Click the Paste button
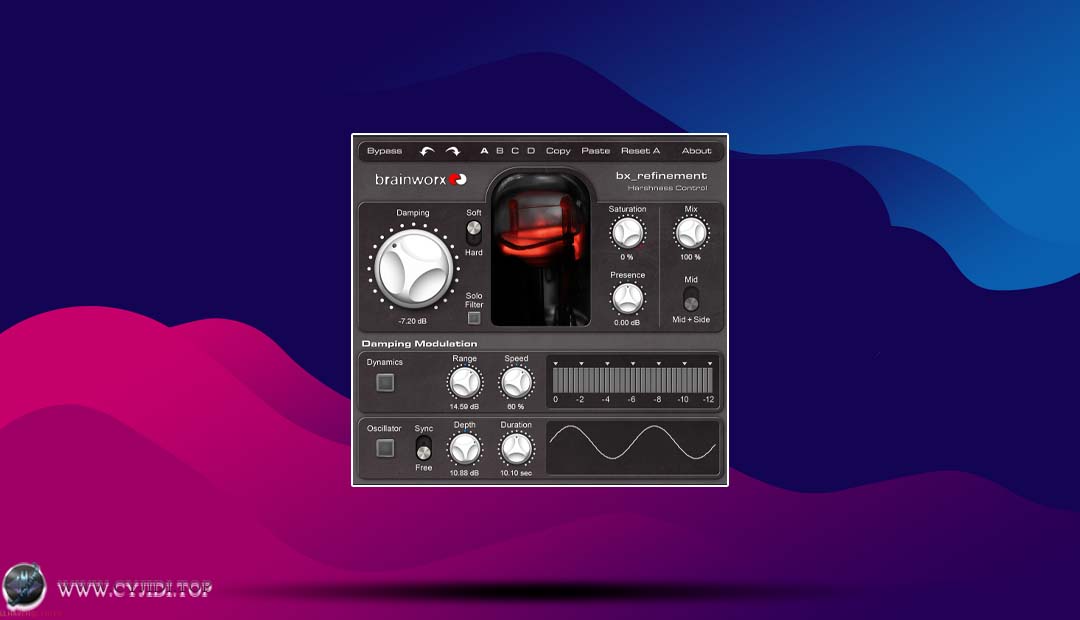Screen dimensions: 1080x620 [x=596, y=151]
